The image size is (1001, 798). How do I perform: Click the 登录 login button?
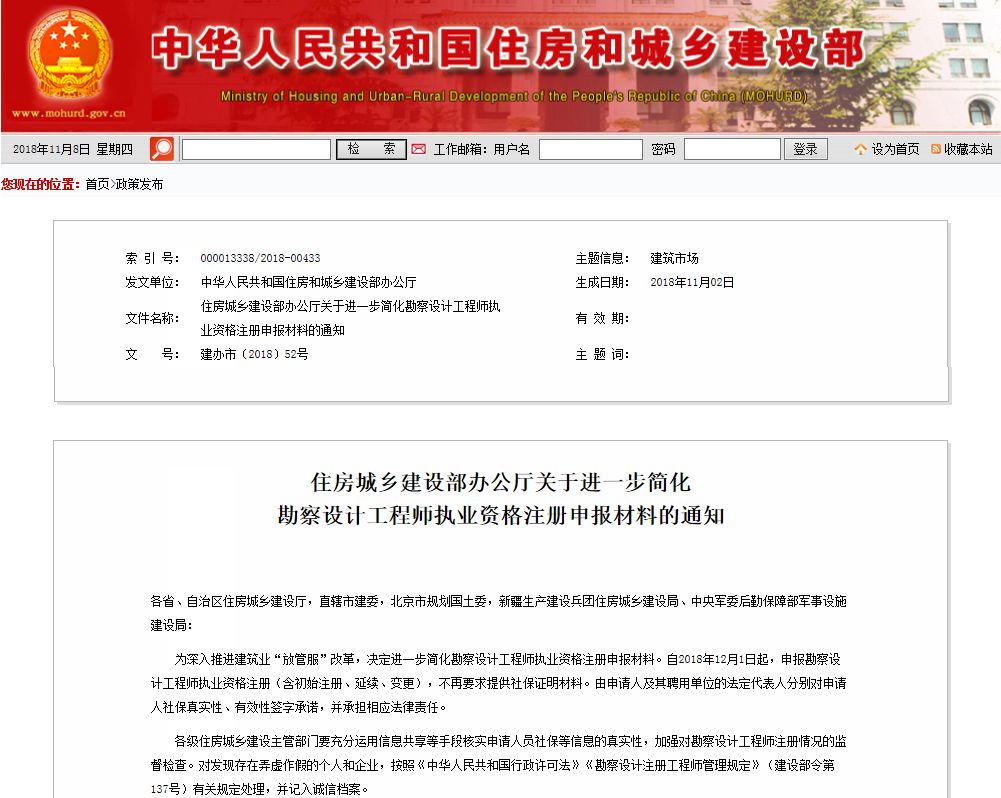pos(806,149)
